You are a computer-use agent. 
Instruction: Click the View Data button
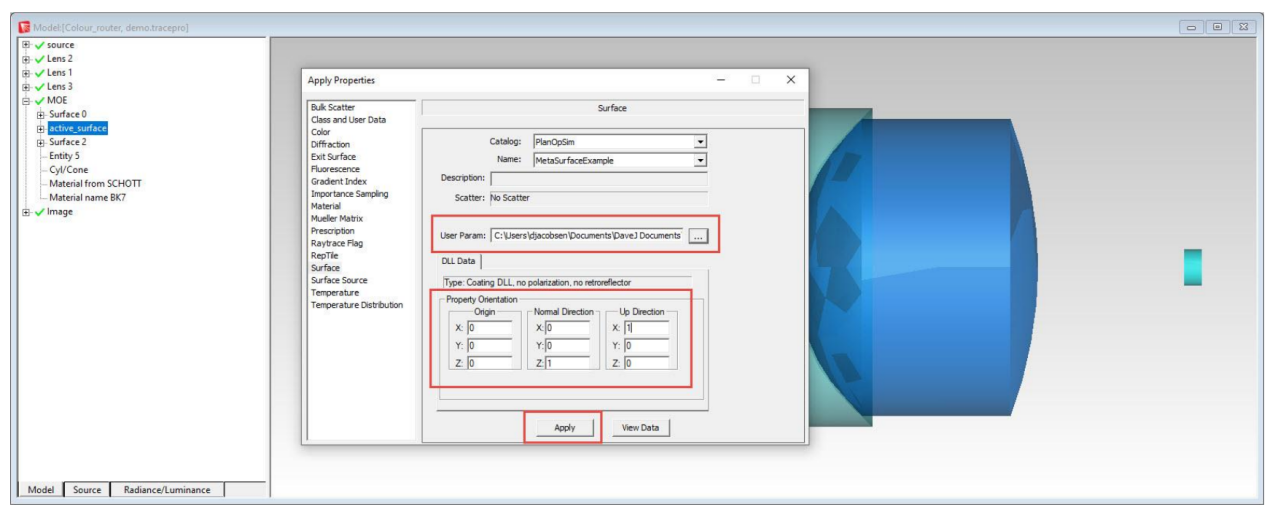click(x=641, y=428)
